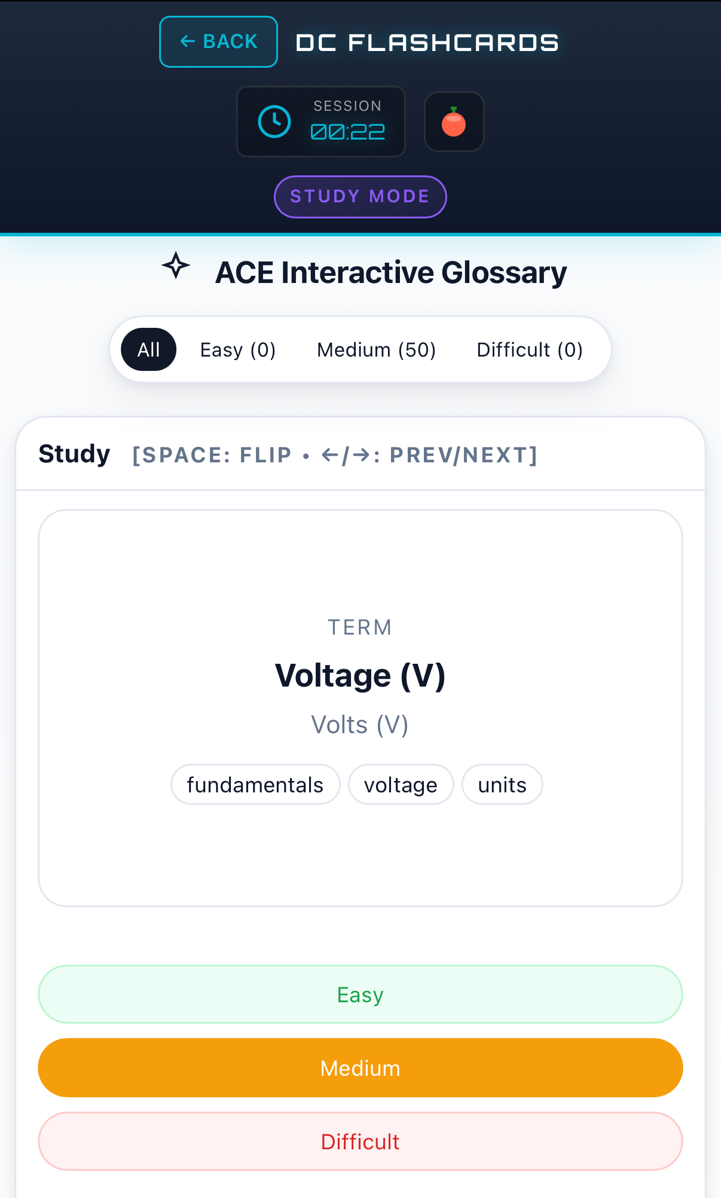The width and height of the screenshot is (721, 1198).
Task: Rate the current card as Medium
Action: tap(360, 1067)
